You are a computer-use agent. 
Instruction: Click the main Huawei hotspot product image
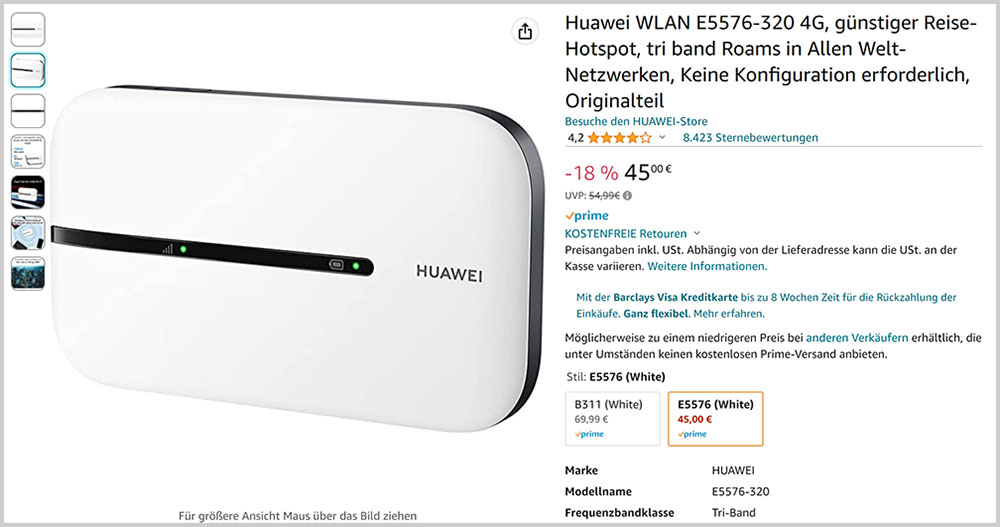click(x=297, y=258)
